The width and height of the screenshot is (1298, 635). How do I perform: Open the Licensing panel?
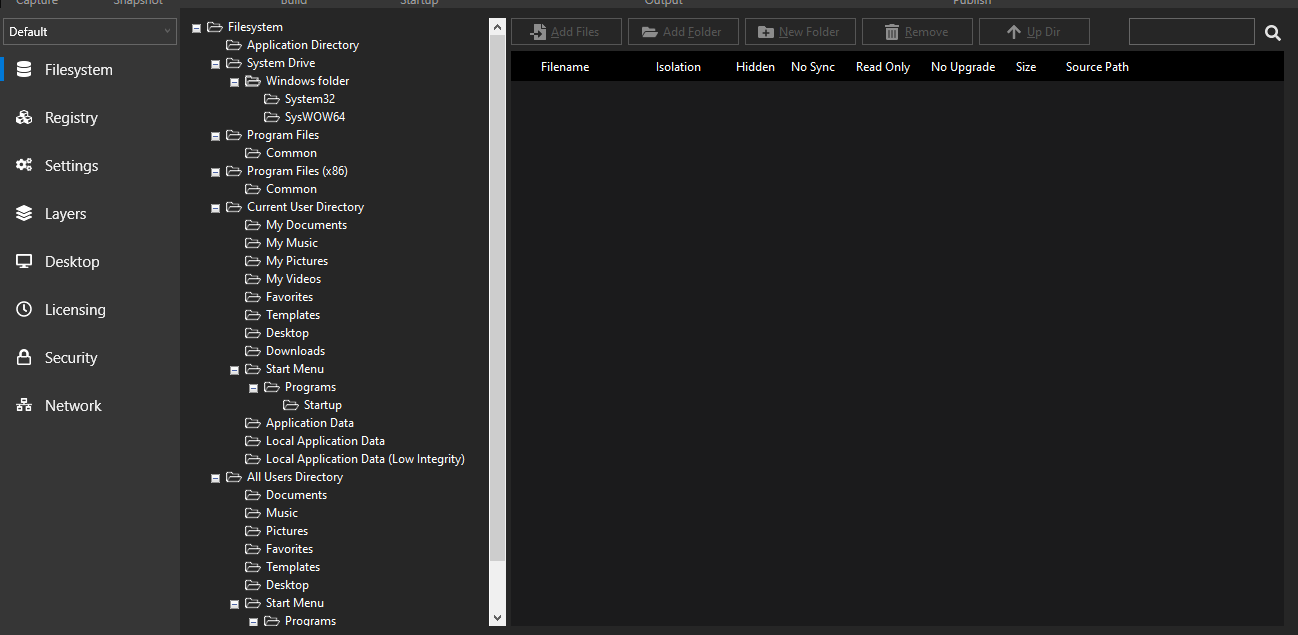pyautogui.click(x=75, y=309)
